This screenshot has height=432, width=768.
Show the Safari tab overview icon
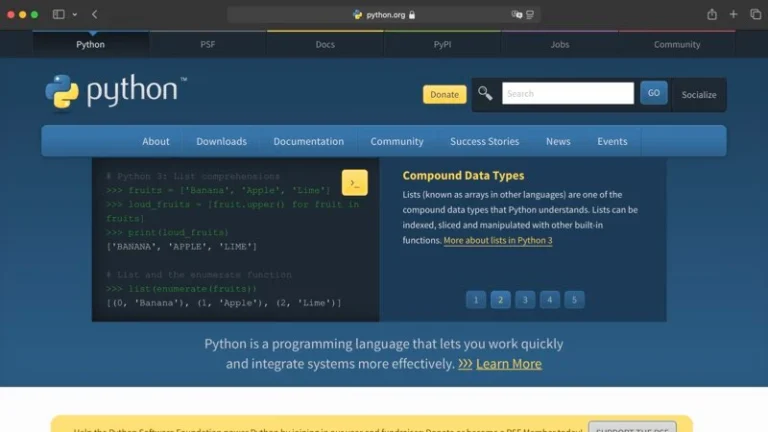coord(755,14)
